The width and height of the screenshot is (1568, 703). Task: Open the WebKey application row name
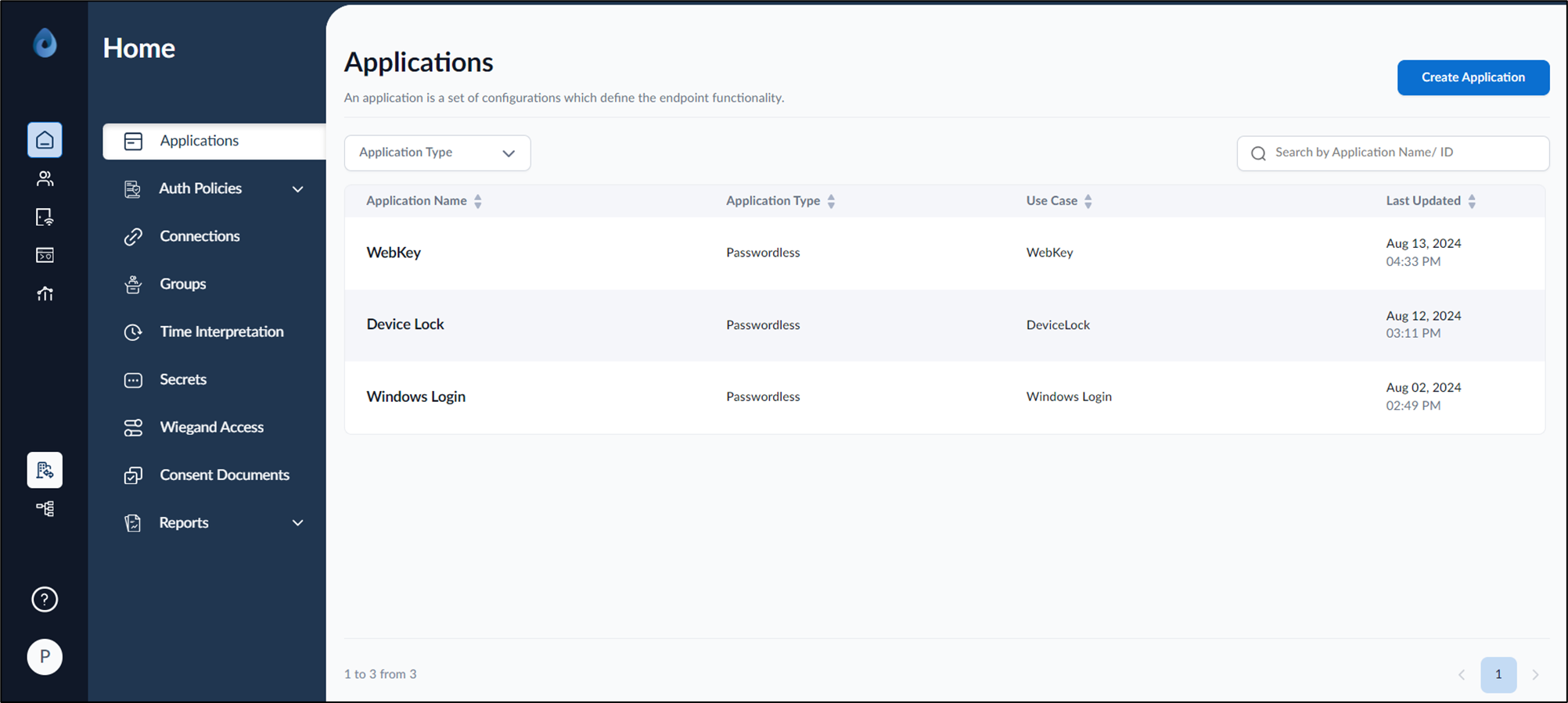click(394, 253)
